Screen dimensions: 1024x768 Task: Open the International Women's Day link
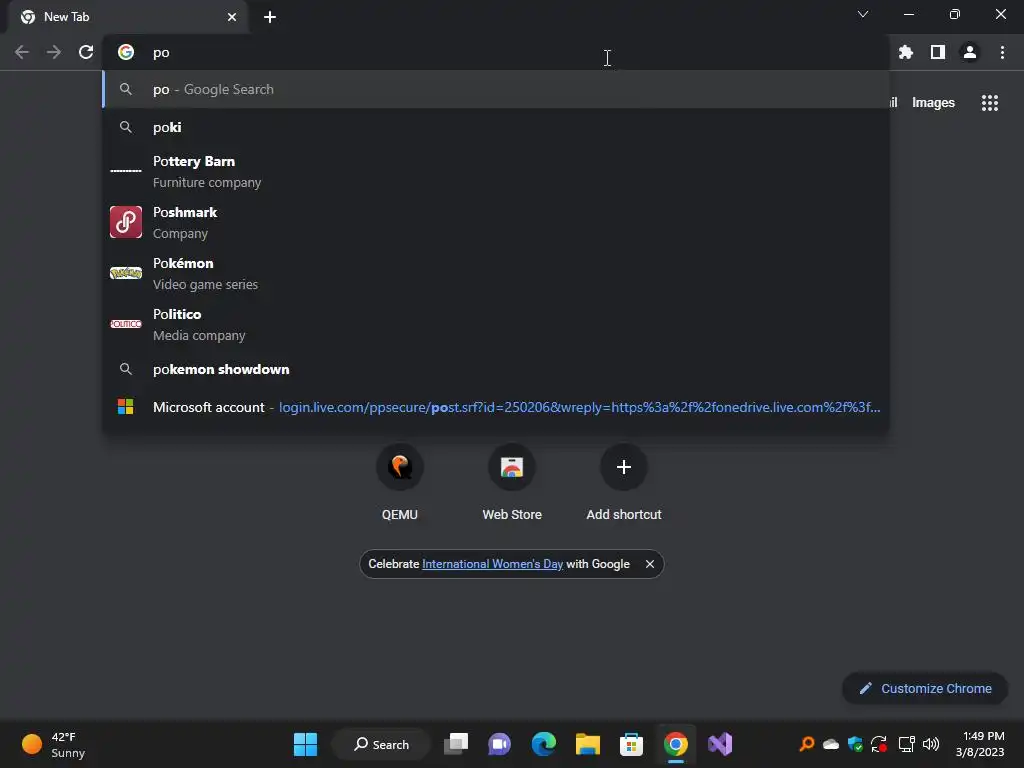click(x=492, y=564)
